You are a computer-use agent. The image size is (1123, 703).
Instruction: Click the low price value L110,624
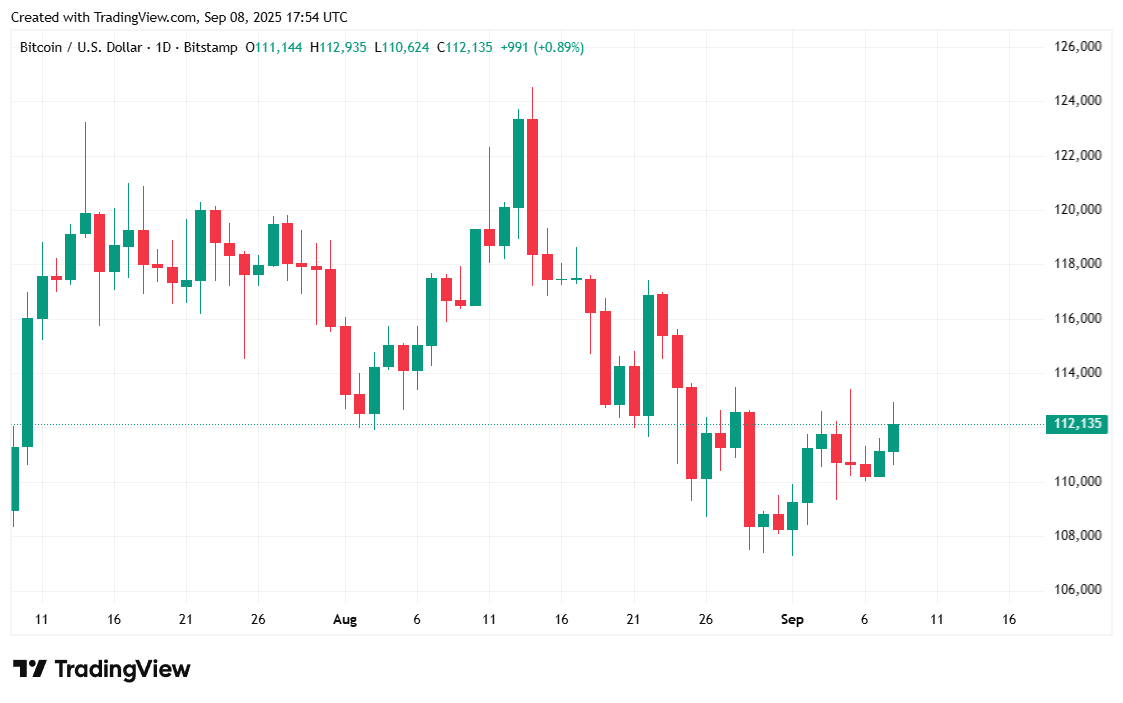pos(401,47)
